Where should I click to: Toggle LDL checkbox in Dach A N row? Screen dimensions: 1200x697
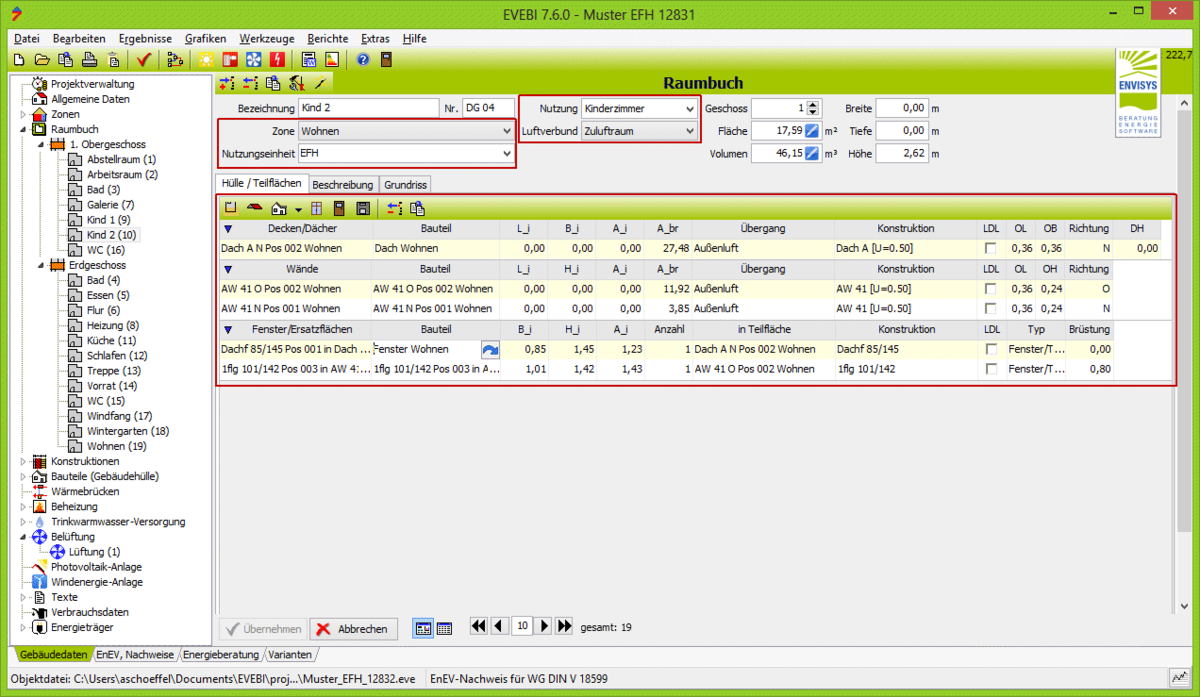991,248
